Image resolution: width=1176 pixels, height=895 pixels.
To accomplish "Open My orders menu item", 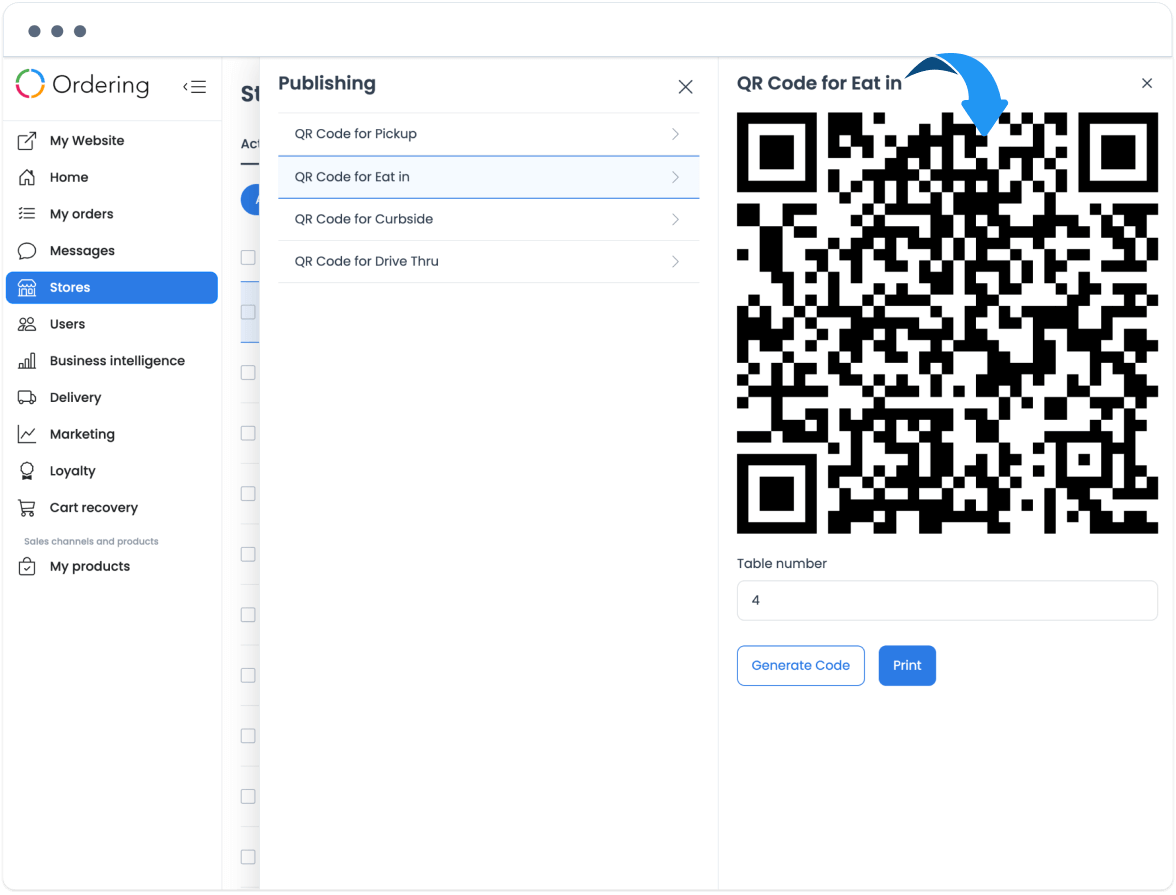I will click(x=112, y=214).
